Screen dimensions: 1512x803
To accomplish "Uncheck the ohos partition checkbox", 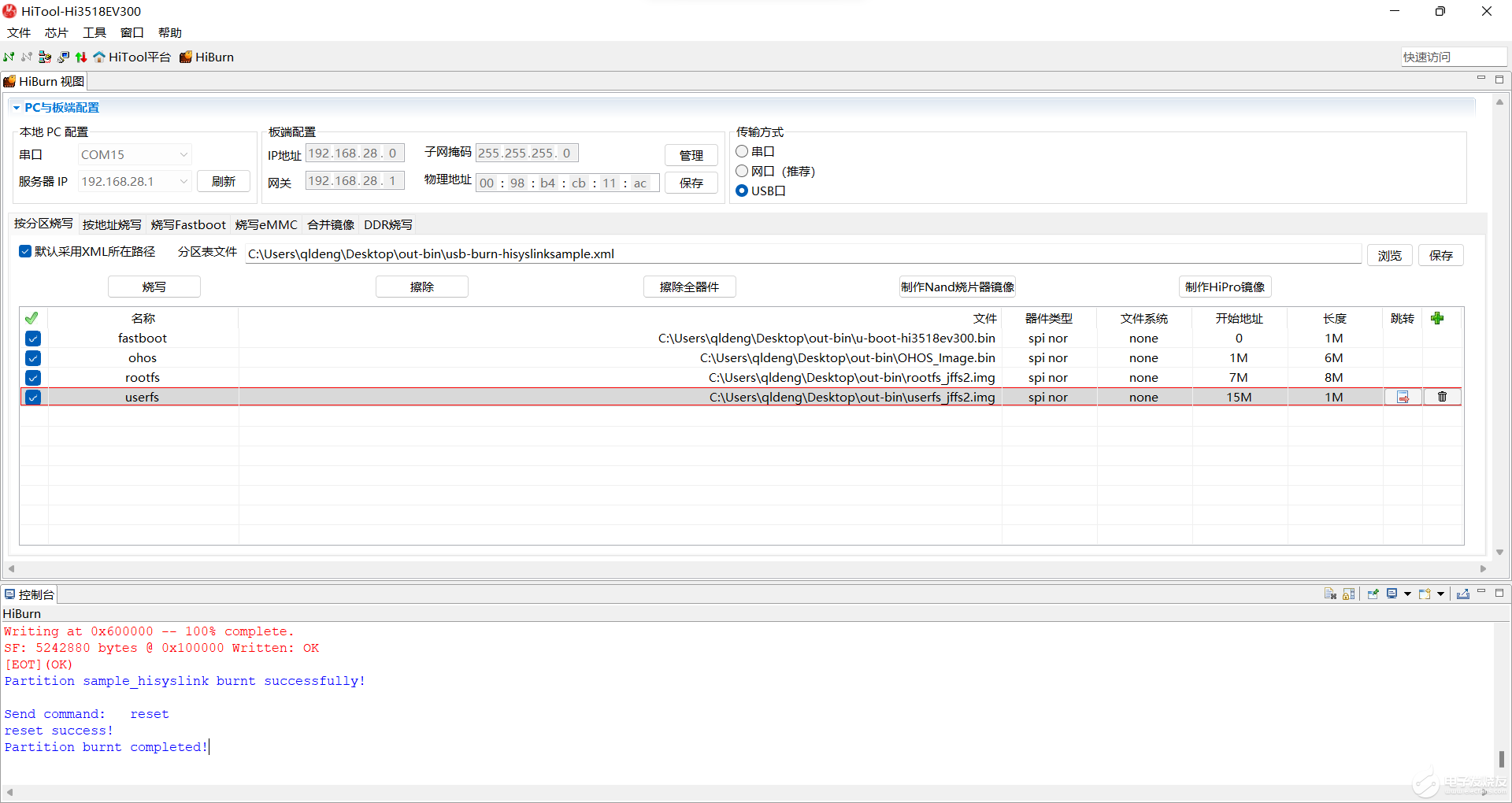I will 33,358.
